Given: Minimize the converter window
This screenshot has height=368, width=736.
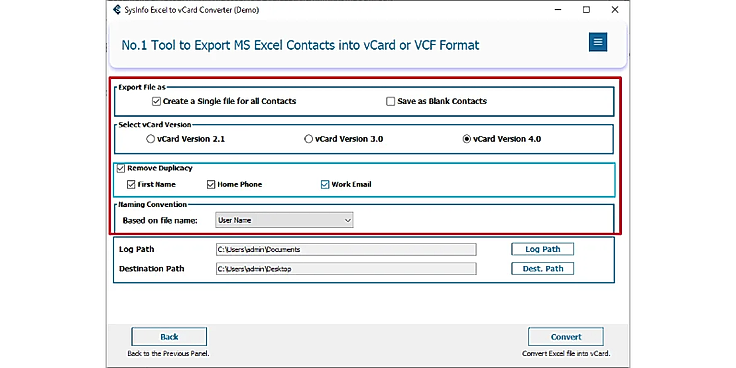Looking at the screenshot, I should [558, 10].
